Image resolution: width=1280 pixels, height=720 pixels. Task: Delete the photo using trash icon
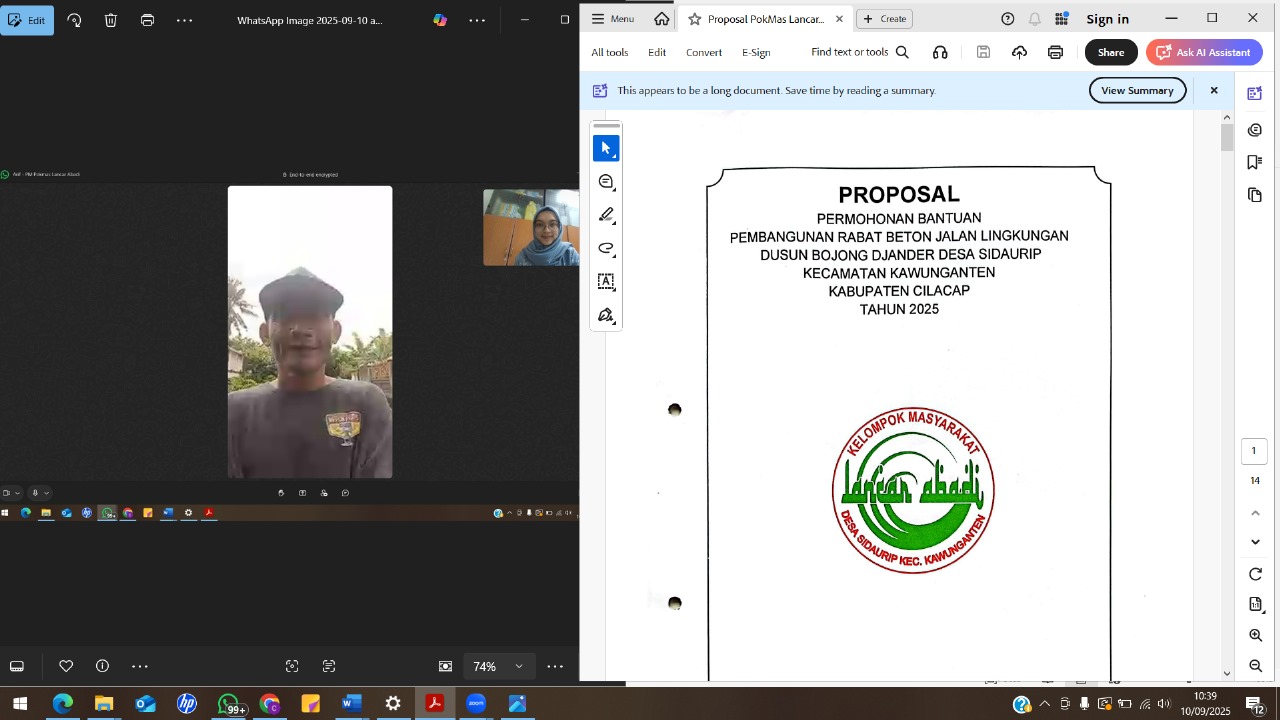click(111, 20)
